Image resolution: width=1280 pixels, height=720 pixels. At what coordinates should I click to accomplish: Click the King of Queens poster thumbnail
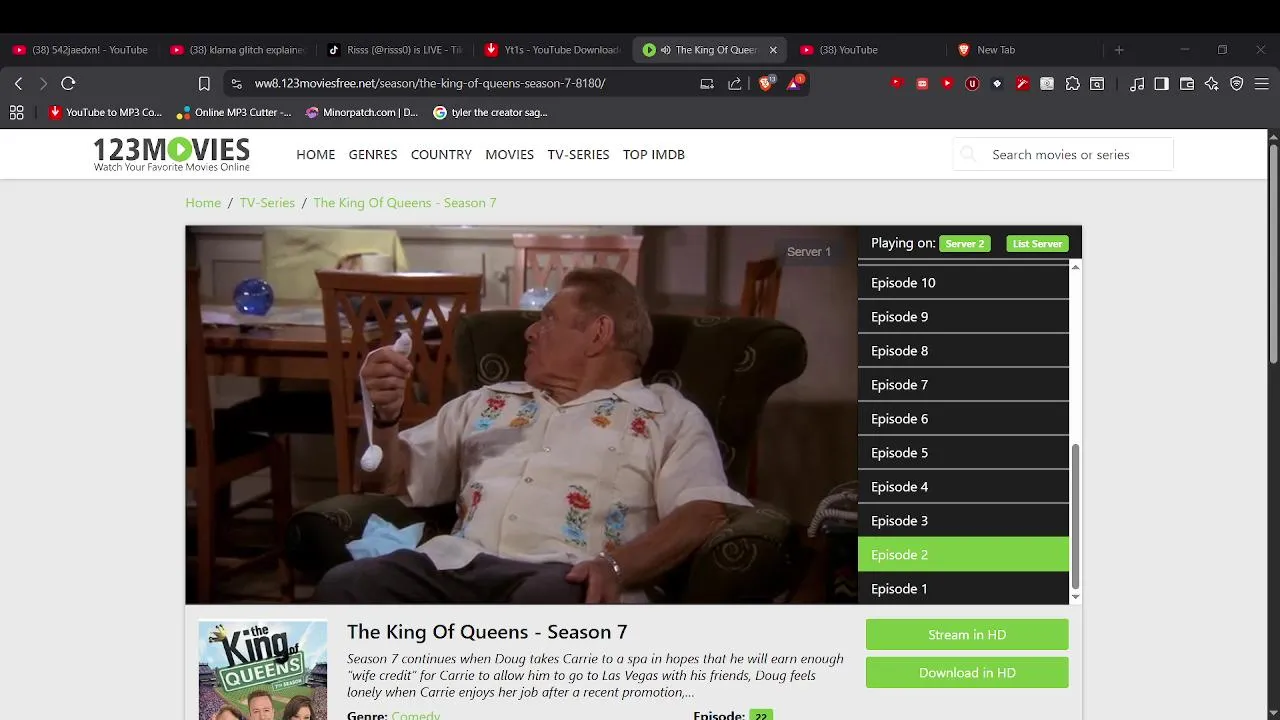(263, 670)
